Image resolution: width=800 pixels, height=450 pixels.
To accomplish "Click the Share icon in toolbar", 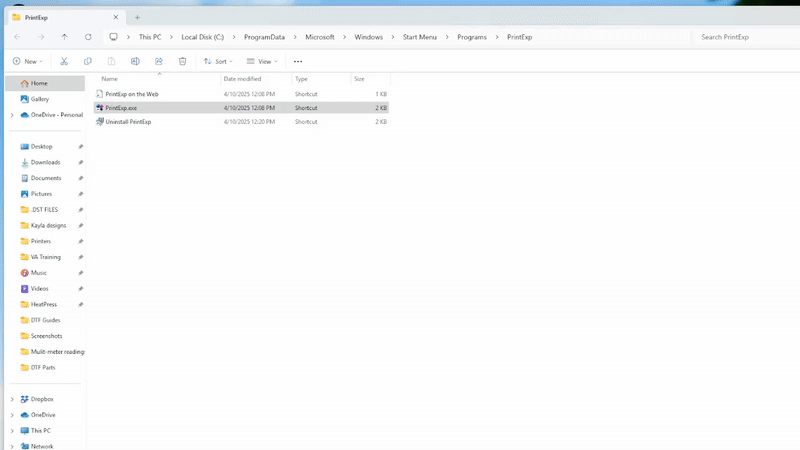I will click(x=159, y=61).
